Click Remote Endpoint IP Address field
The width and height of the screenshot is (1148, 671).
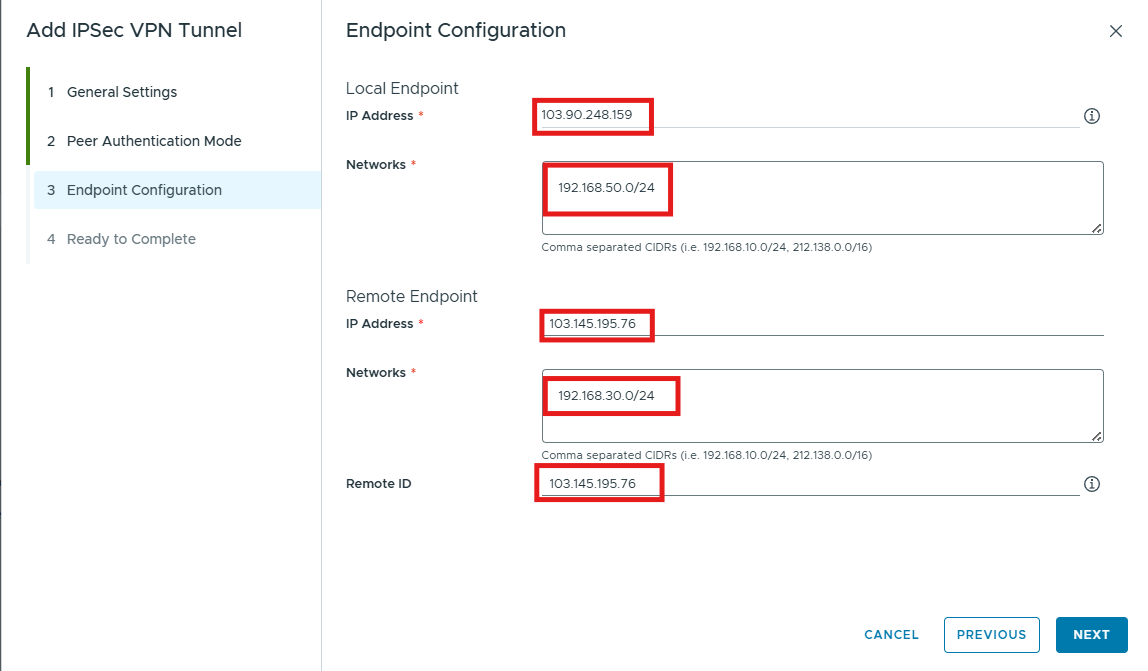(x=822, y=323)
